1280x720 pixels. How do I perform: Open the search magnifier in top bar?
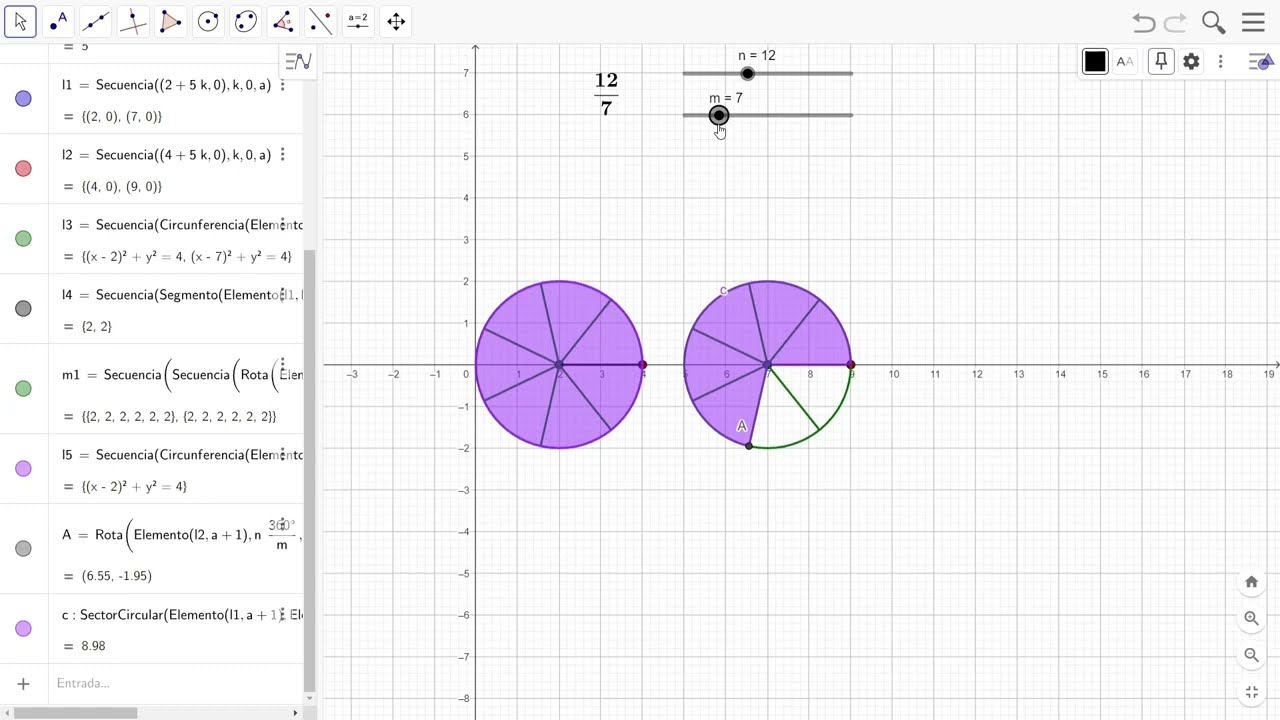tap(1214, 22)
